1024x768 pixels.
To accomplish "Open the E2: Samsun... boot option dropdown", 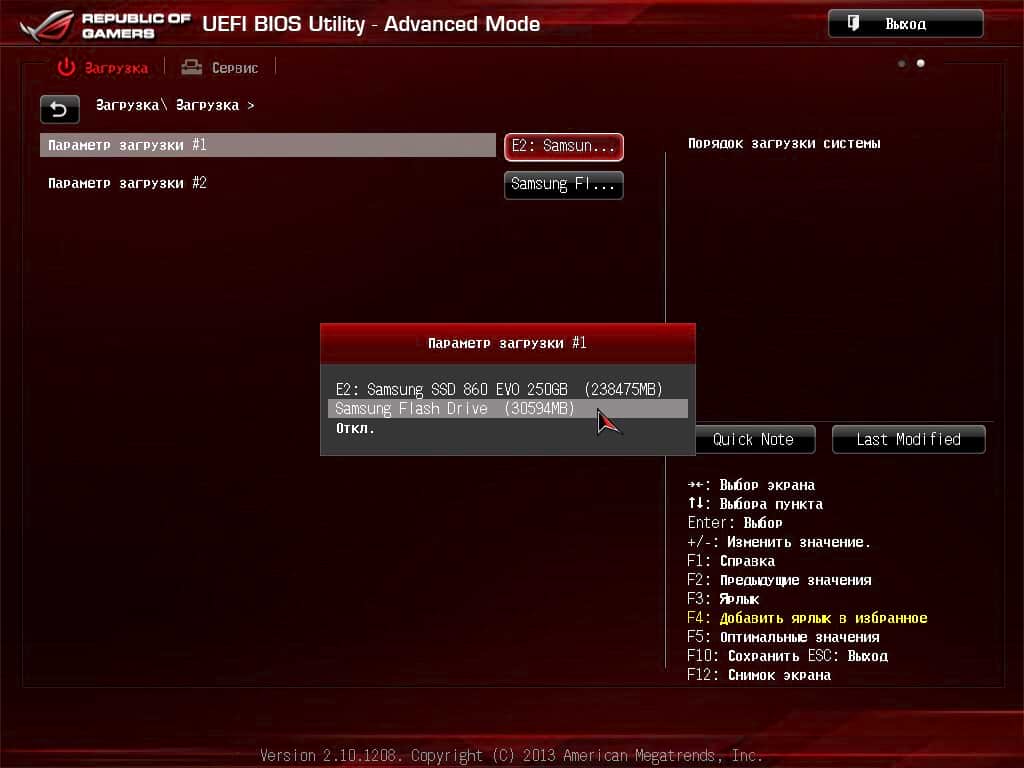I will pos(564,146).
